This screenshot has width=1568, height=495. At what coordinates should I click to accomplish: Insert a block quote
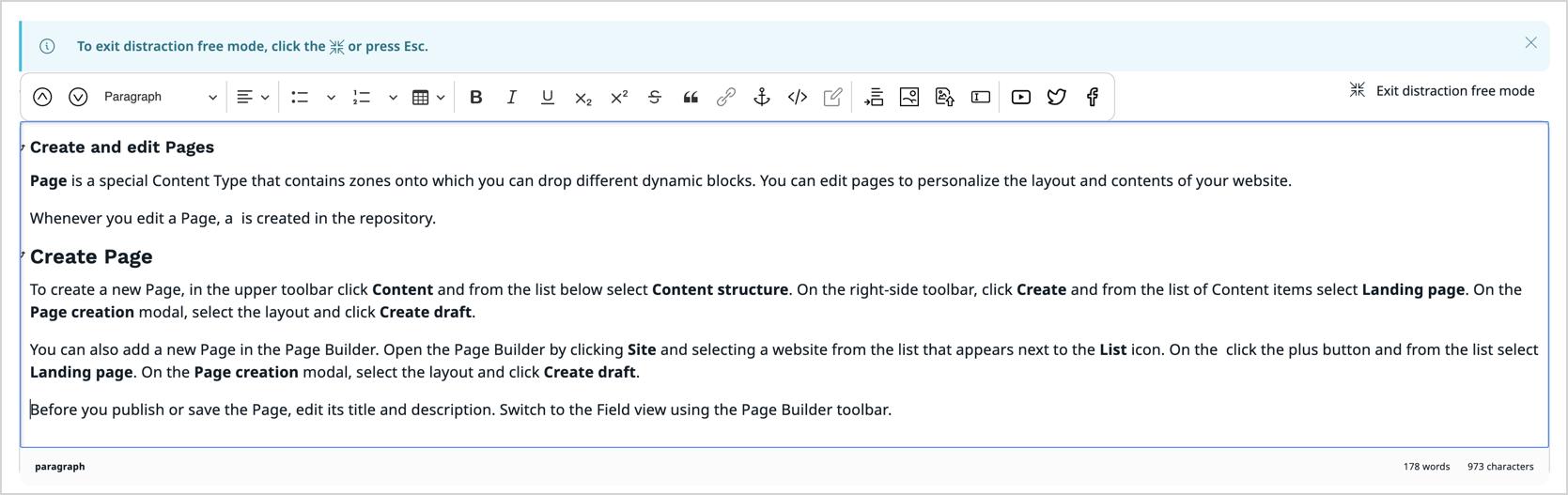pos(691,97)
